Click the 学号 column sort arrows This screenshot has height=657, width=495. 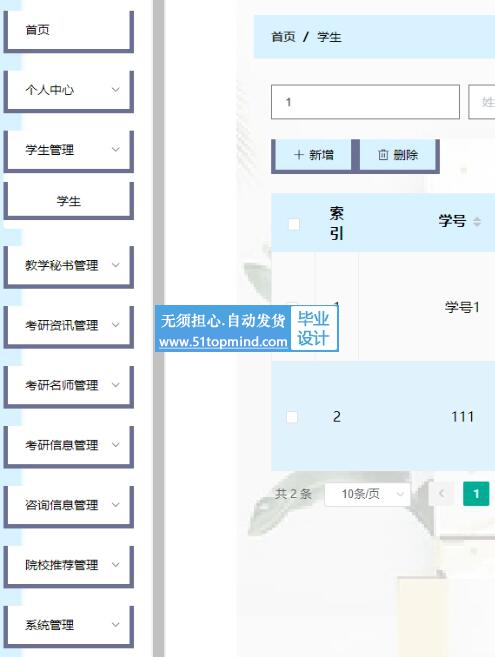[477, 221]
